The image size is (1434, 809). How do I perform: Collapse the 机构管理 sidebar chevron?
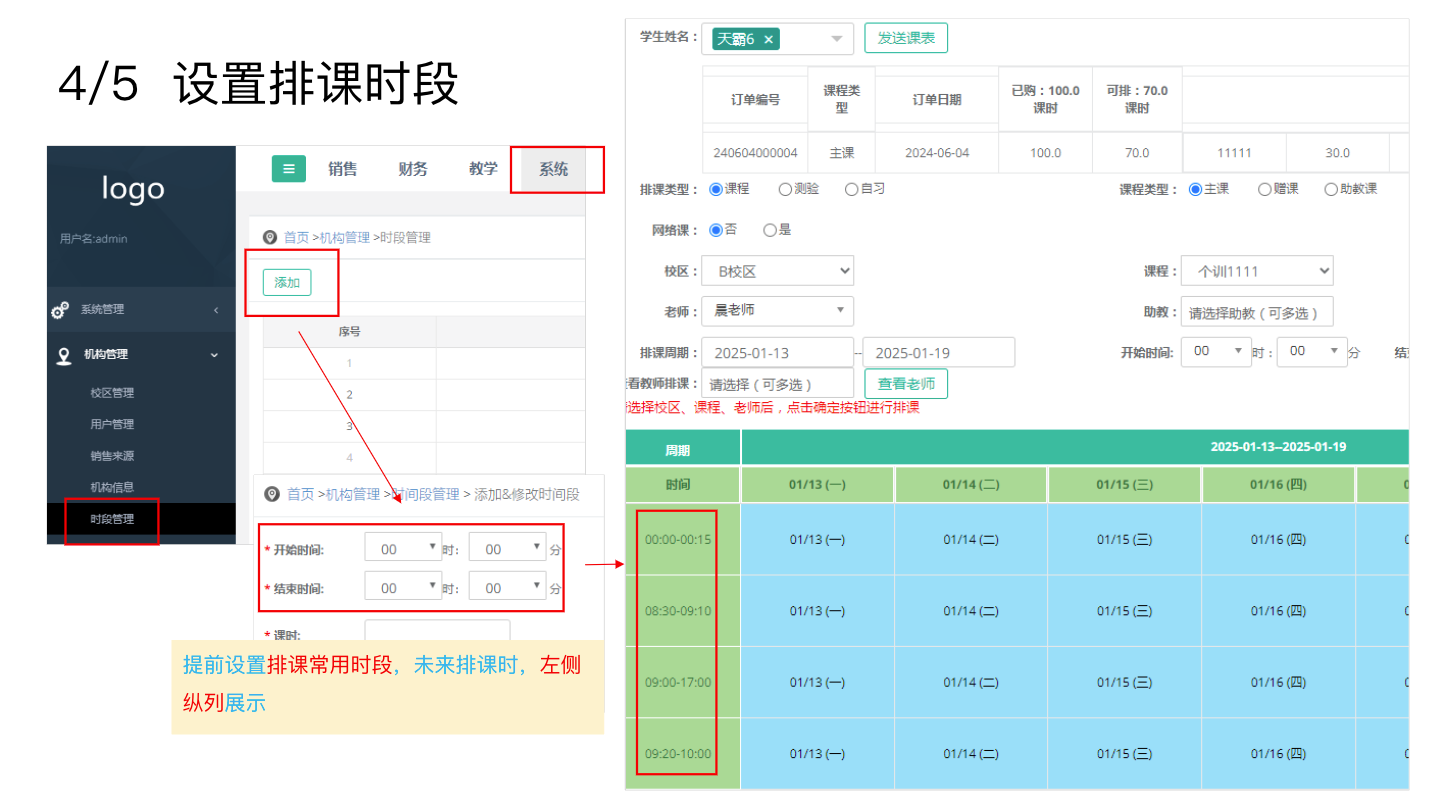tap(214, 354)
